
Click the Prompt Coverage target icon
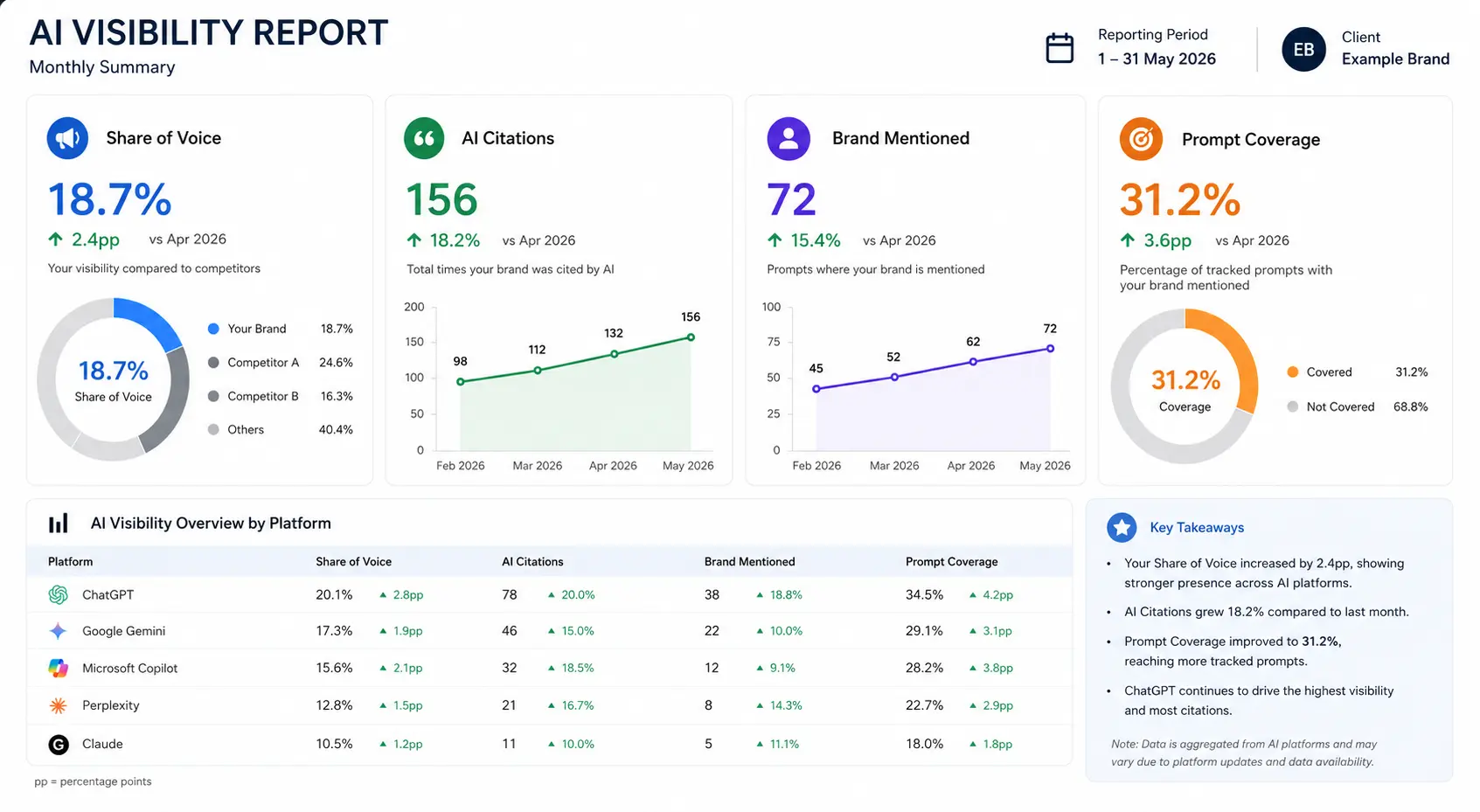[x=1141, y=139]
